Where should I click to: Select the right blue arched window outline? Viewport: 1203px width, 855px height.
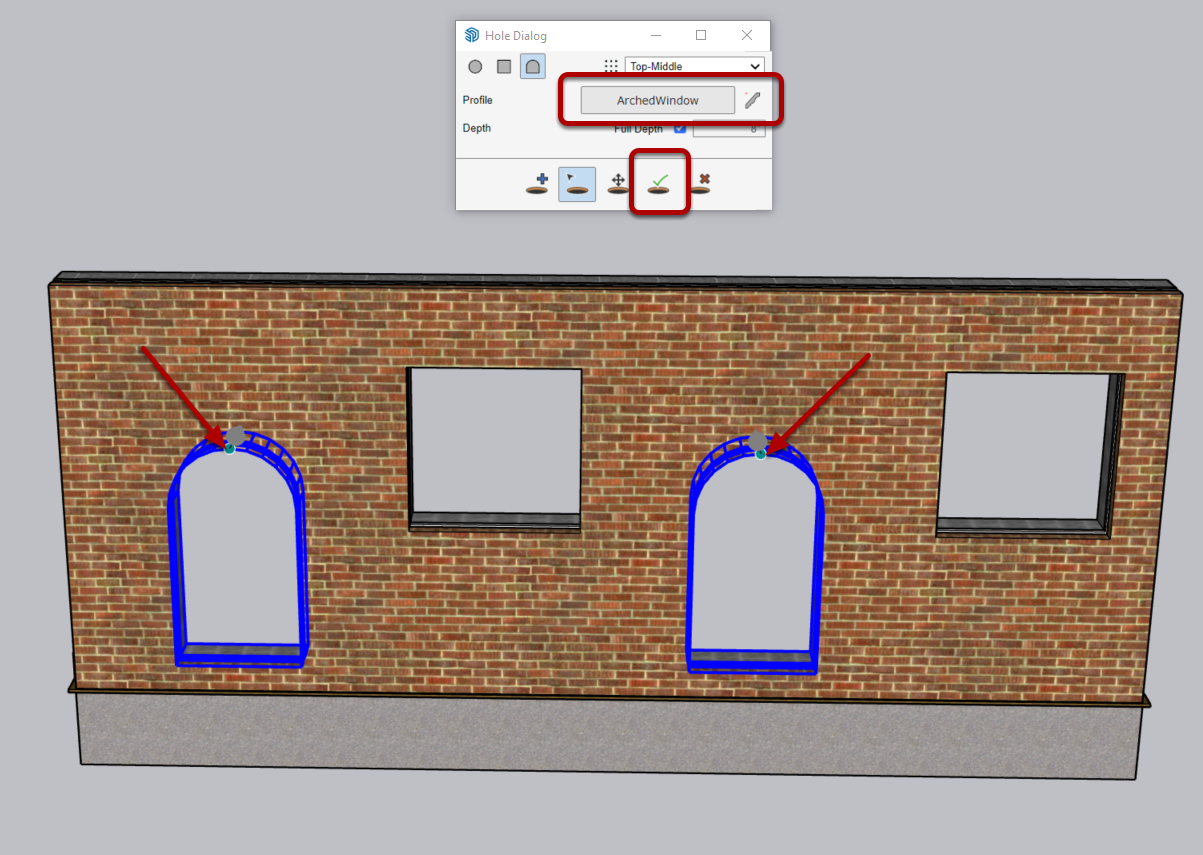click(756, 554)
